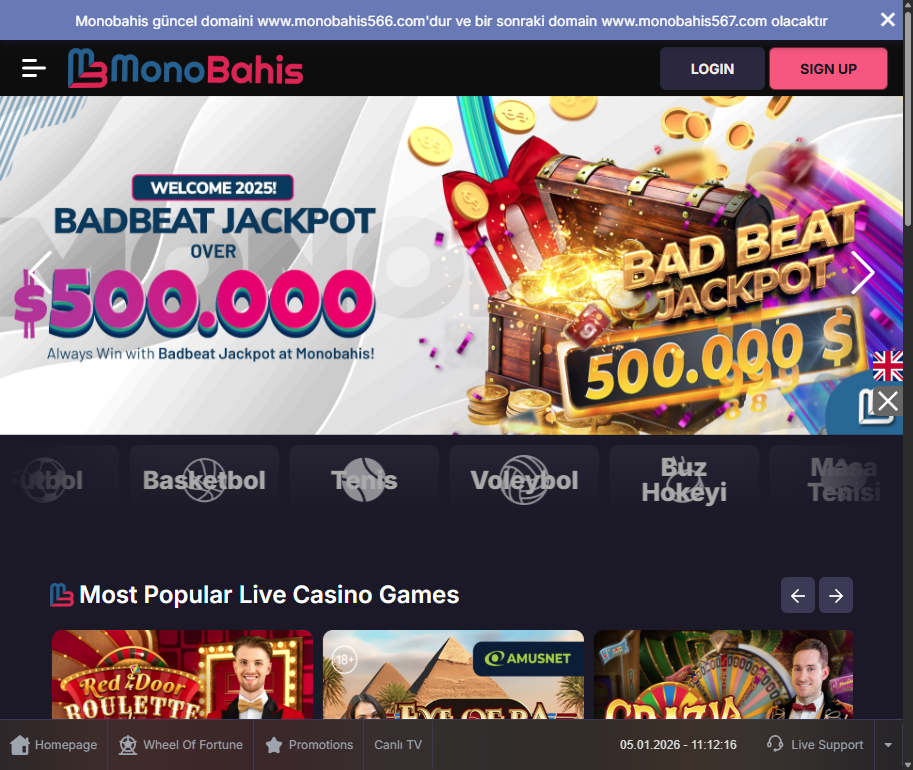Expand the bottom bar dropdown arrow
Viewport: 913px width, 770px height.
pyautogui.click(x=889, y=745)
